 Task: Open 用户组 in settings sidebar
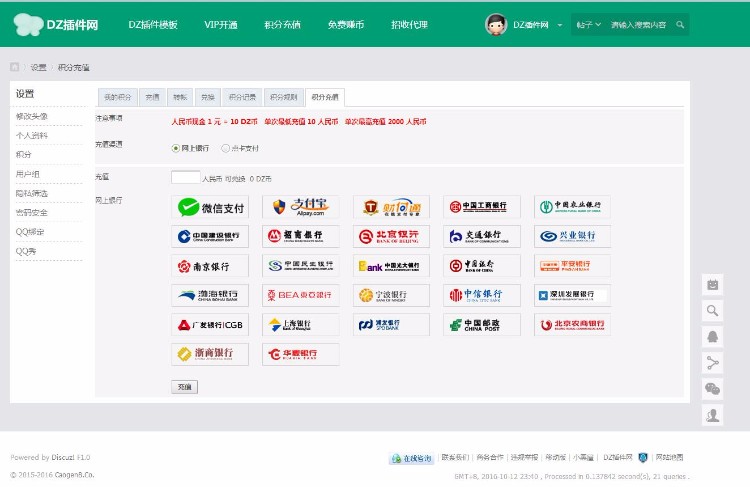pyautogui.click(x=28, y=174)
